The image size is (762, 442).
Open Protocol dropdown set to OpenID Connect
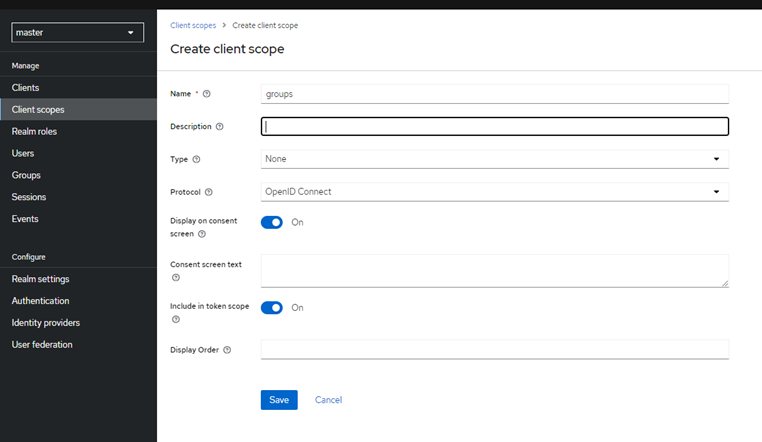[494, 192]
